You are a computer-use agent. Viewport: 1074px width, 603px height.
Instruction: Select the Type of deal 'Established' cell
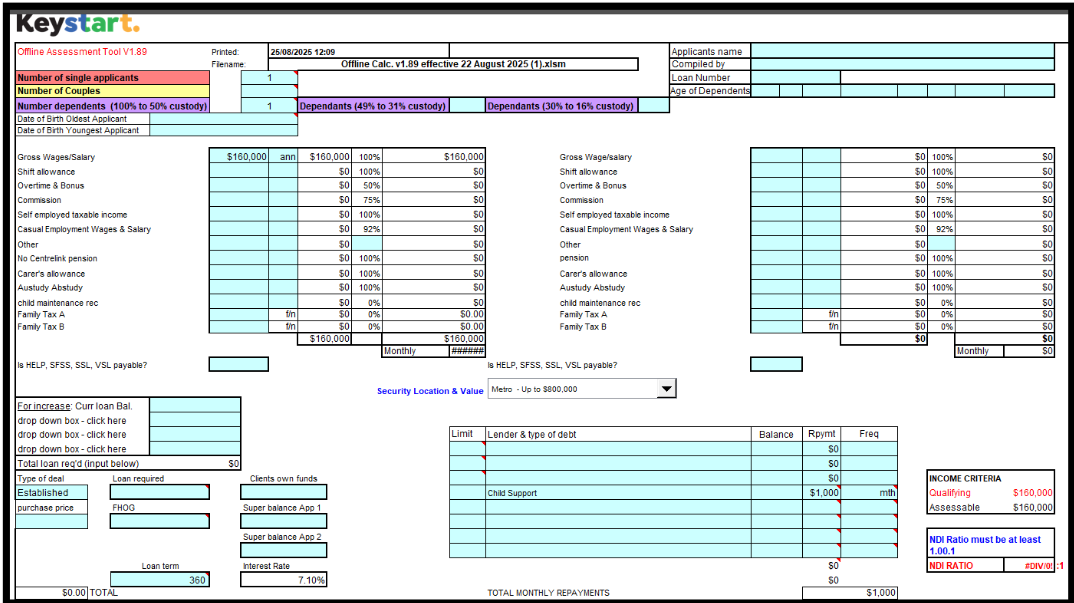50,492
